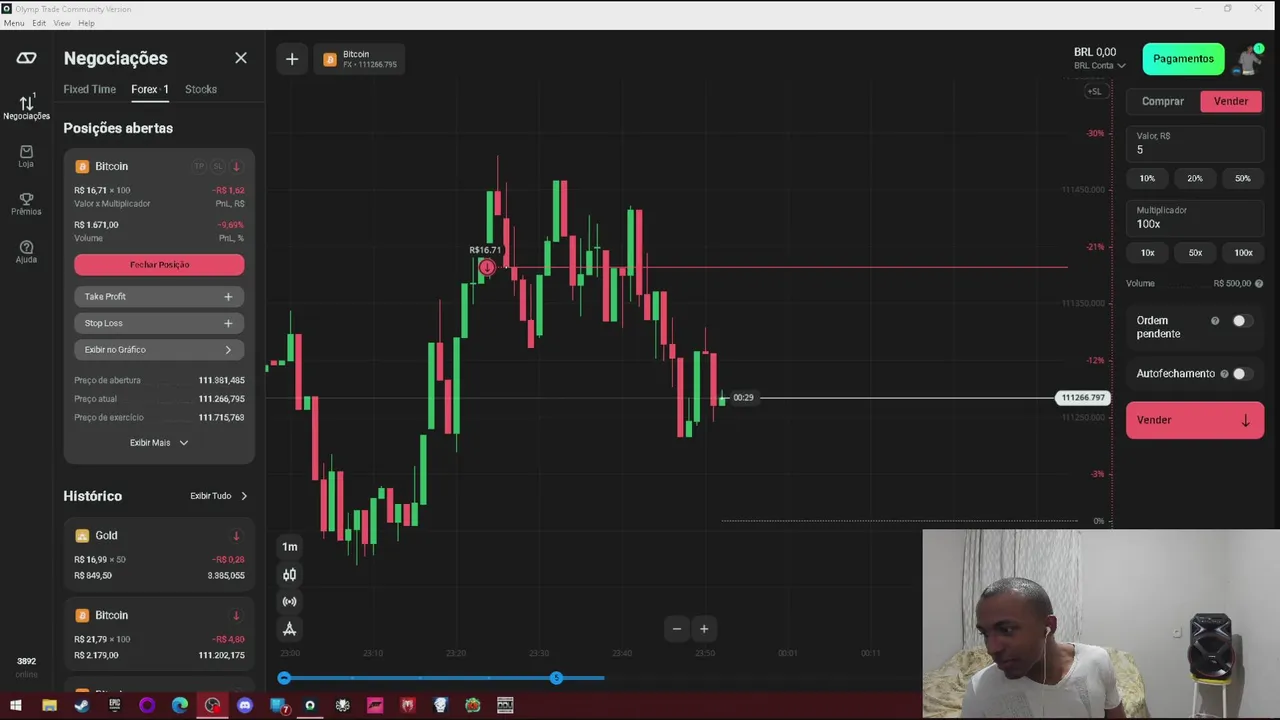The height and width of the screenshot is (720, 1280).
Task: Click the large Vender sell button
Action: (x=1195, y=420)
